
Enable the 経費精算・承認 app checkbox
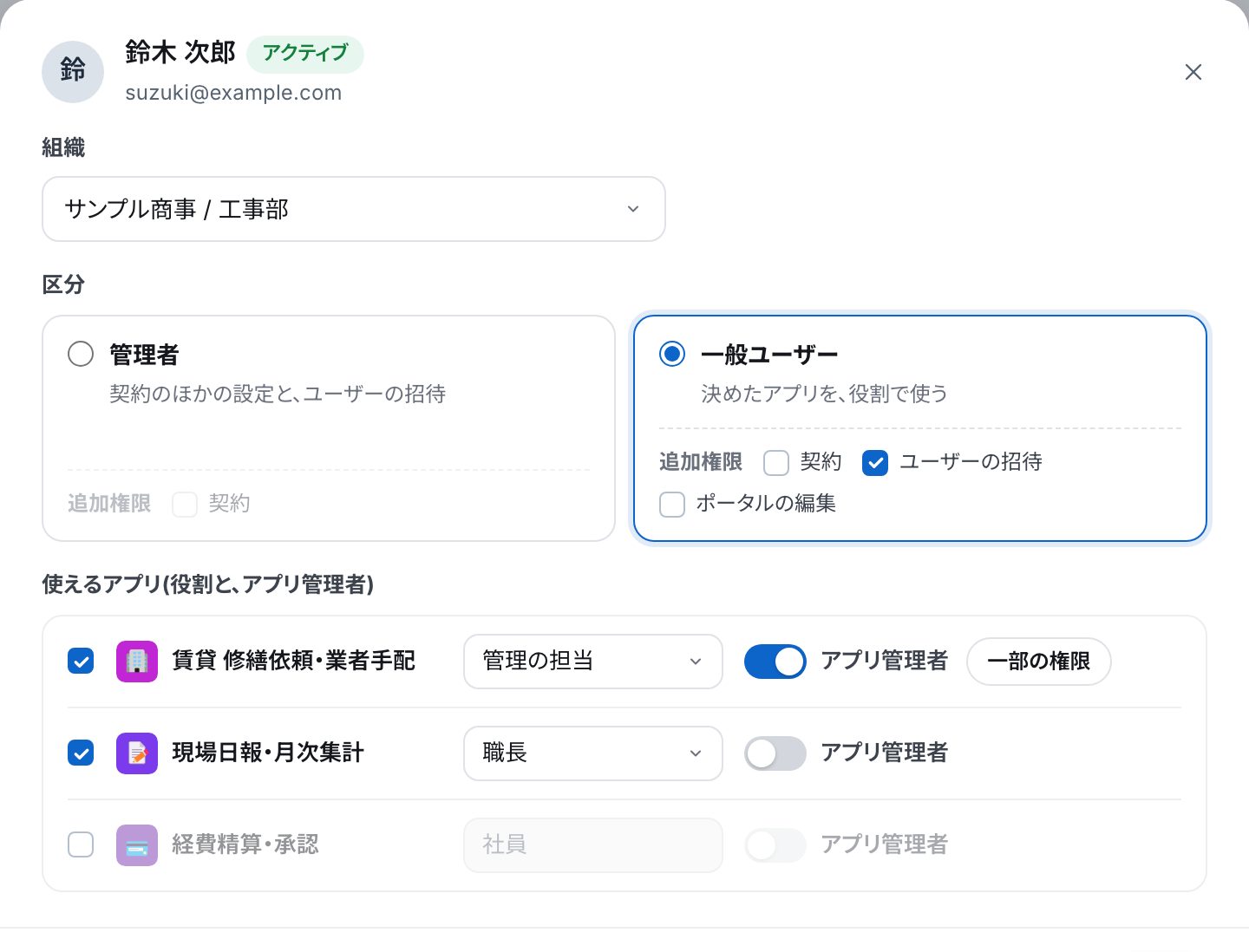click(x=81, y=845)
